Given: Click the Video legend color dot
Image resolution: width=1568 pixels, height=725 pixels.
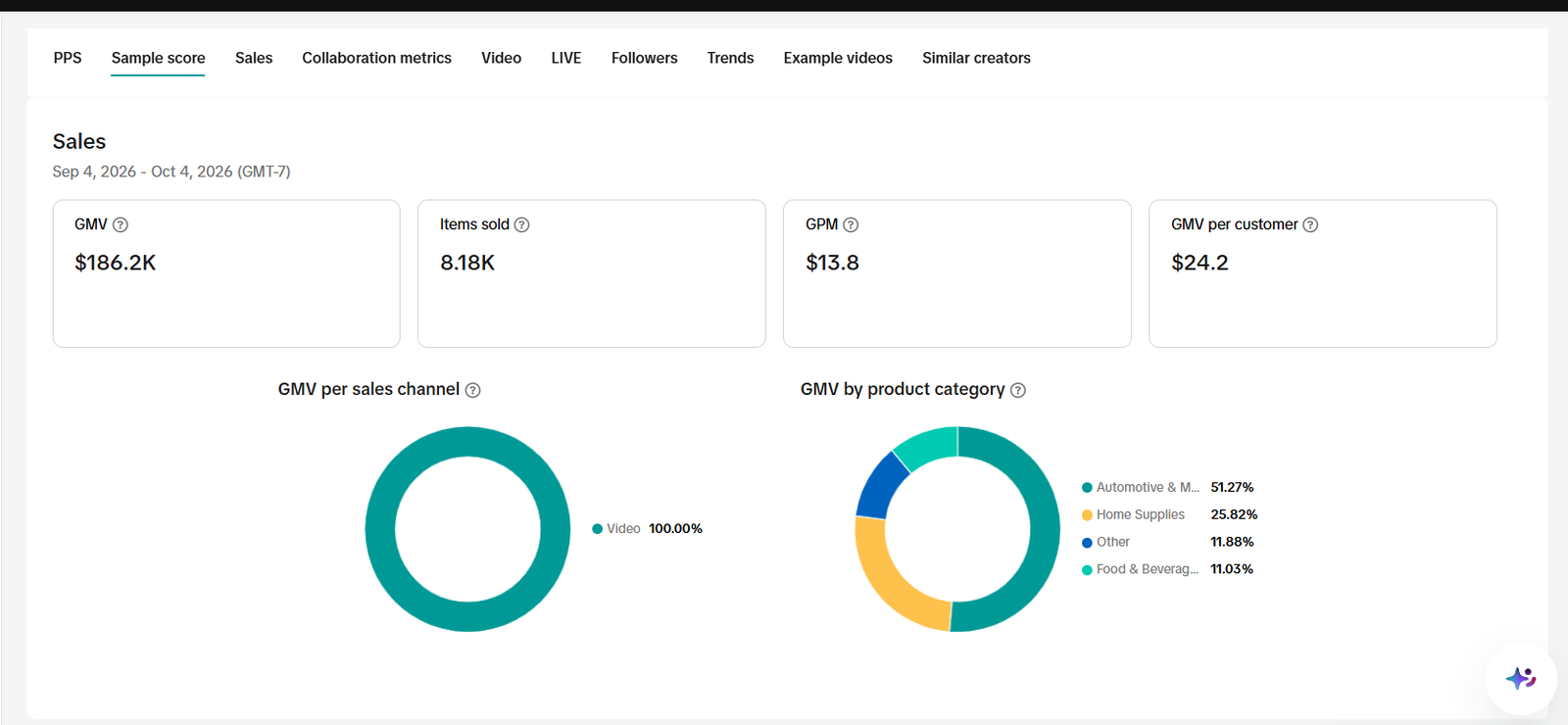Looking at the screenshot, I should tap(597, 529).
